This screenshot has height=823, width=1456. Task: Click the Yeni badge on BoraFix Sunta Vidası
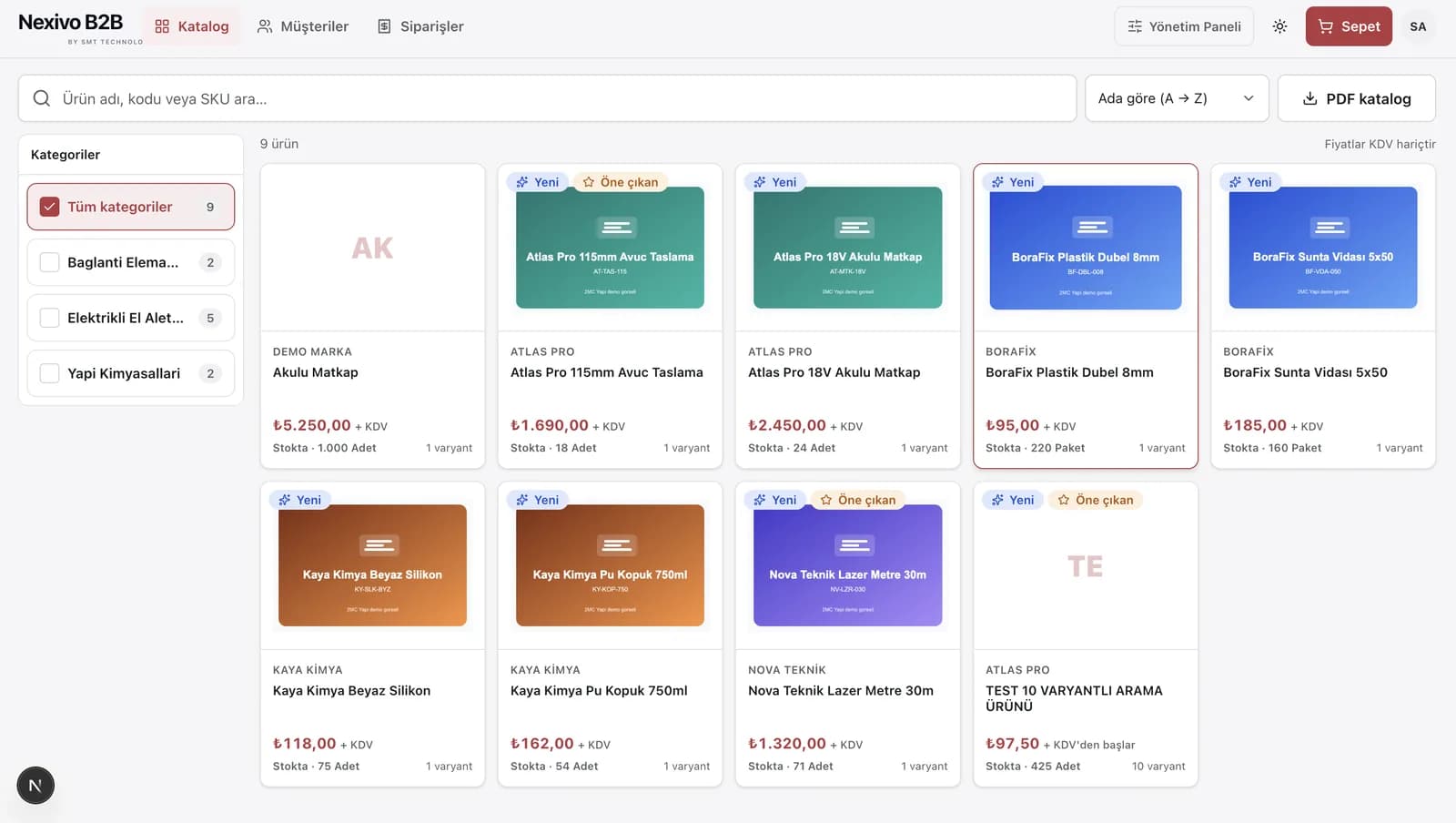click(x=1250, y=182)
